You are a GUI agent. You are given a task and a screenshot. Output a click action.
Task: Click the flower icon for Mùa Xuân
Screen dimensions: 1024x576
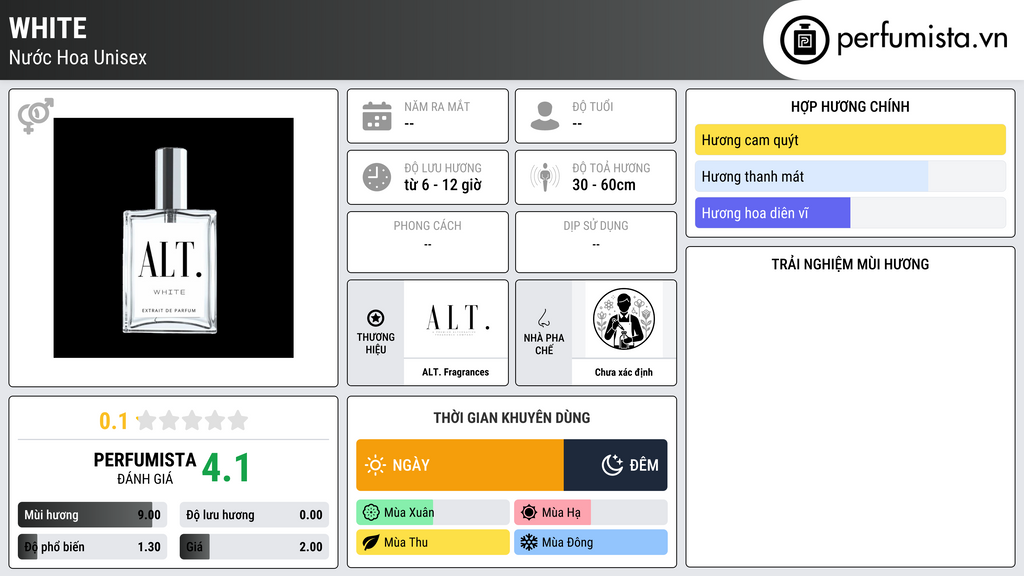click(x=370, y=513)
